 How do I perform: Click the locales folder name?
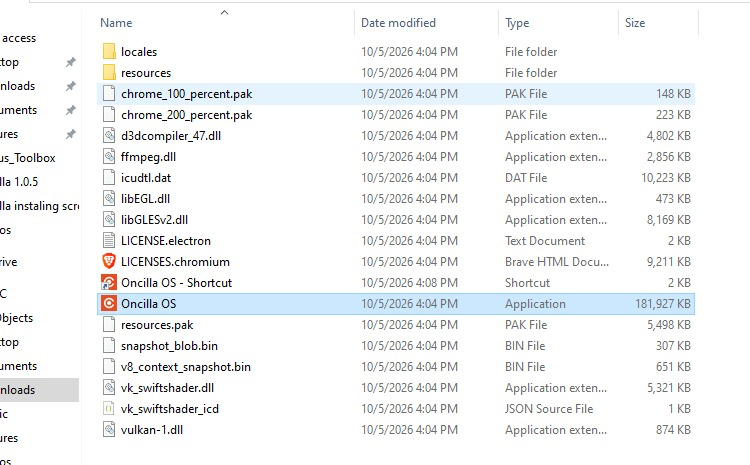tap(139, 52)
